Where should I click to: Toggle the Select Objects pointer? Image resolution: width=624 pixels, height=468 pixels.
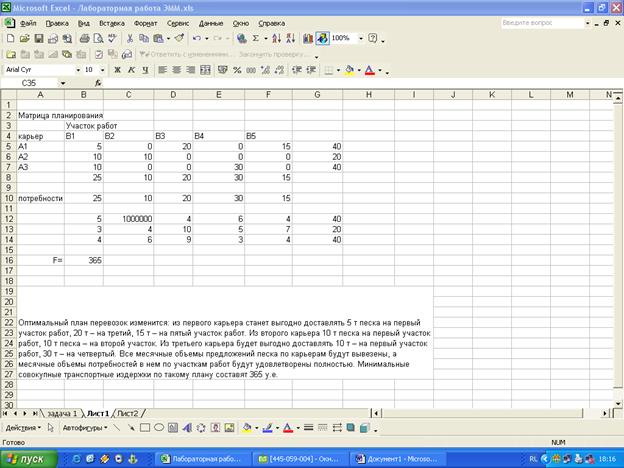(x=51, y=428)
